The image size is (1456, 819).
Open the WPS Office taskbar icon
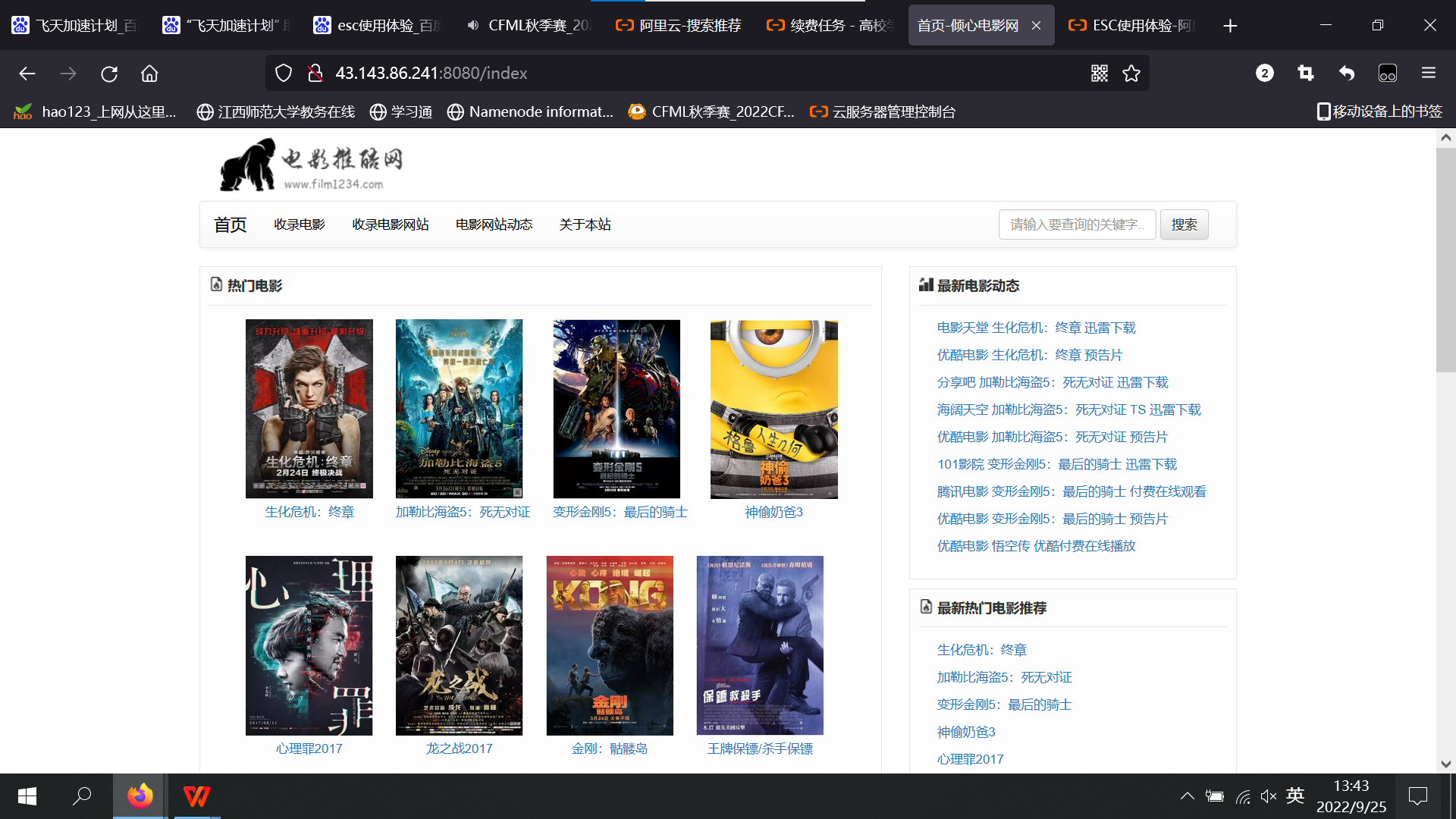196,796
